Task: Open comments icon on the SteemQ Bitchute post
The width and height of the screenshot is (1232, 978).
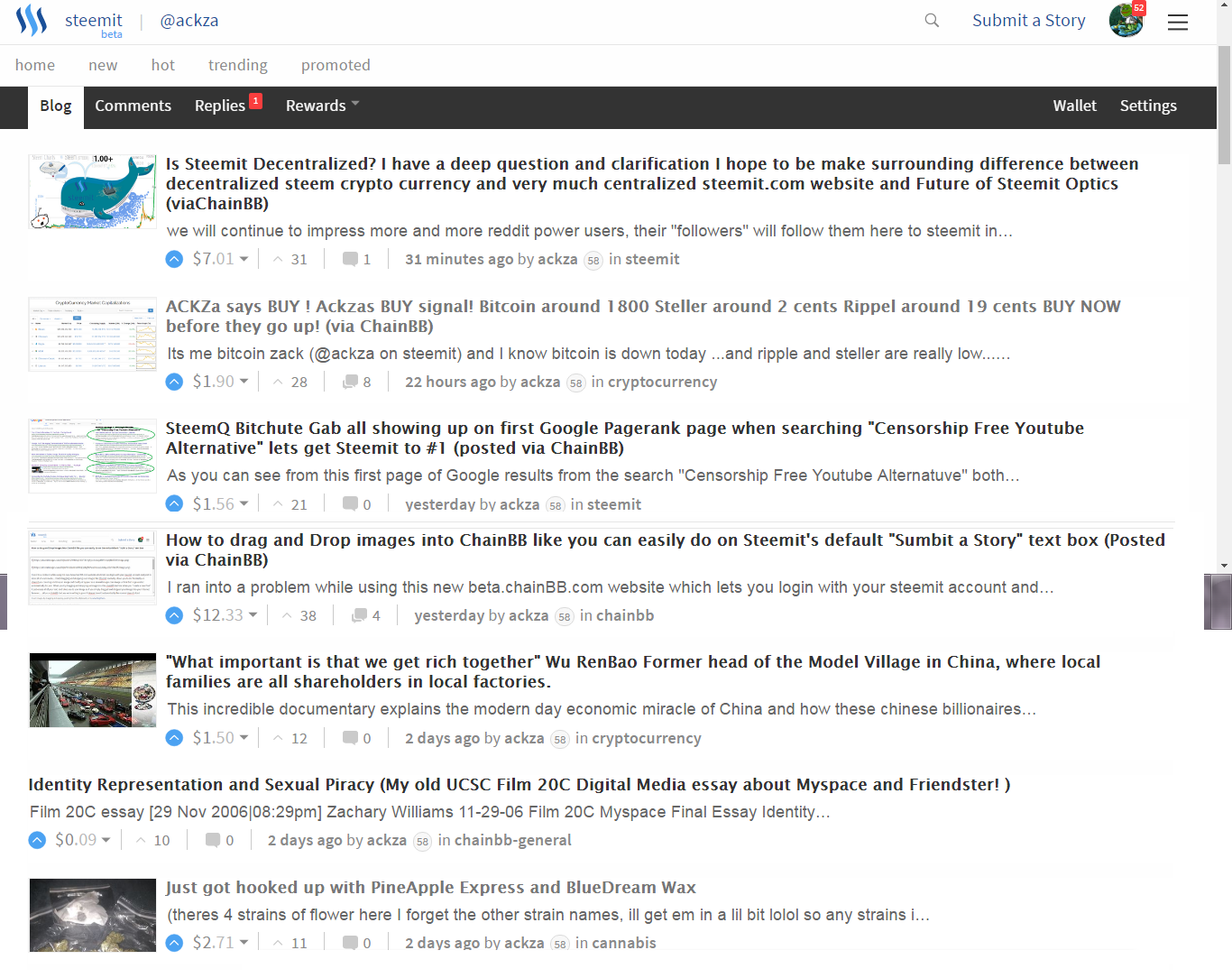Action: 350,503
